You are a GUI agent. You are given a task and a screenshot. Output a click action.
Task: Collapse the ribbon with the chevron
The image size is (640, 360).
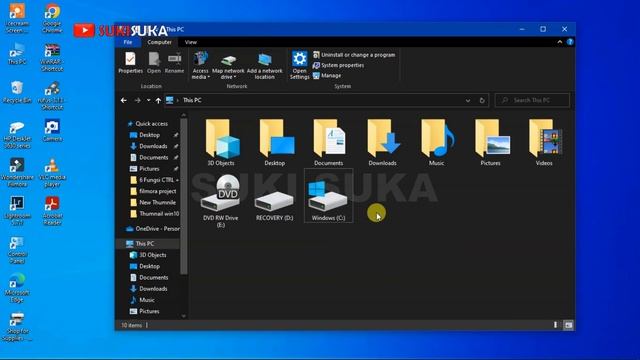pos(560,42)
